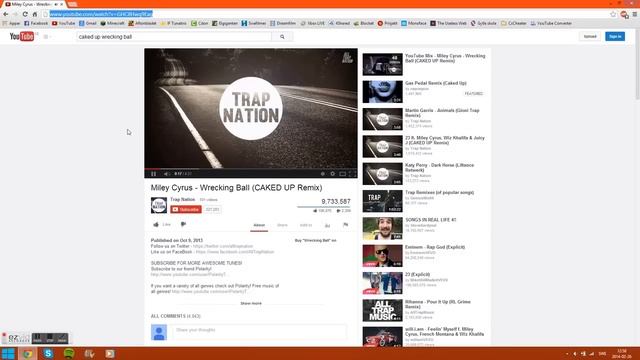Click the YouTube logo
This screenshot has height=360, width=640.
22,37
